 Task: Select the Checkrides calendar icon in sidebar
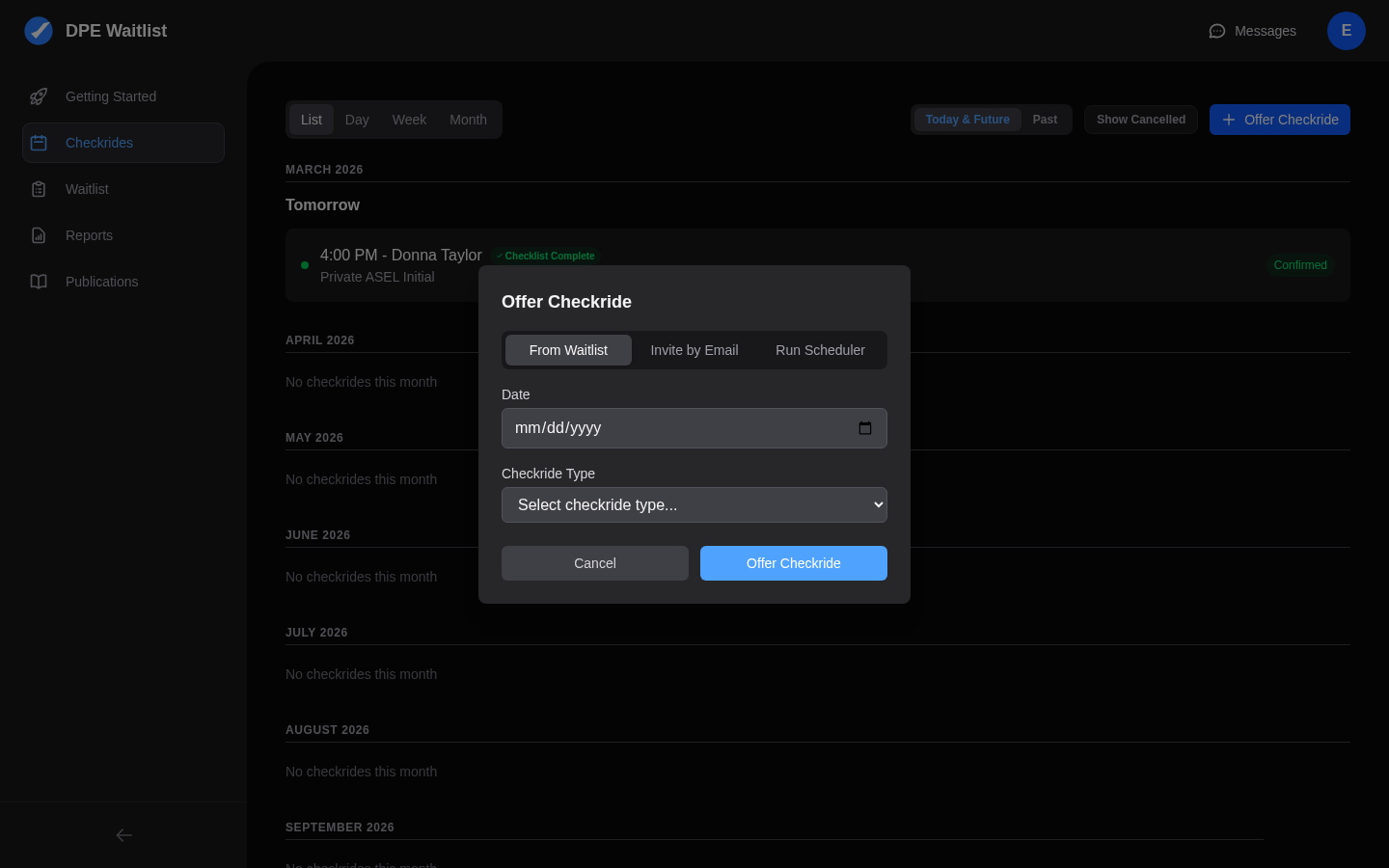(39, 143)
